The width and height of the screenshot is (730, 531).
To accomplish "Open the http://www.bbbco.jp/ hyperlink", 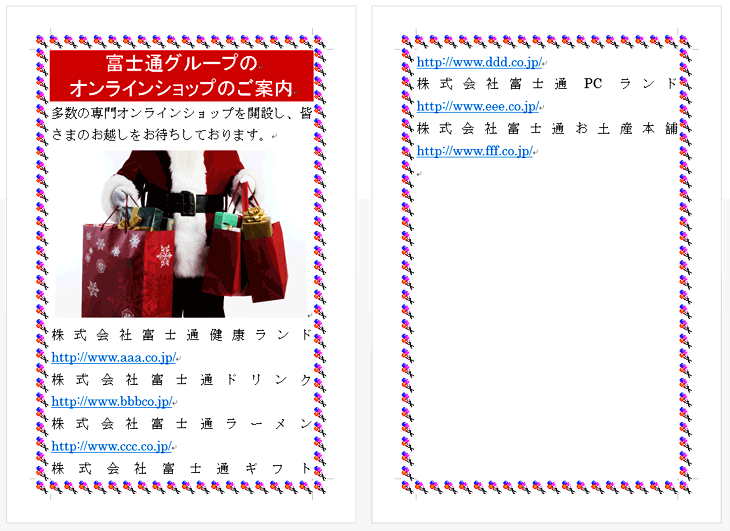I will coord(112,402).
